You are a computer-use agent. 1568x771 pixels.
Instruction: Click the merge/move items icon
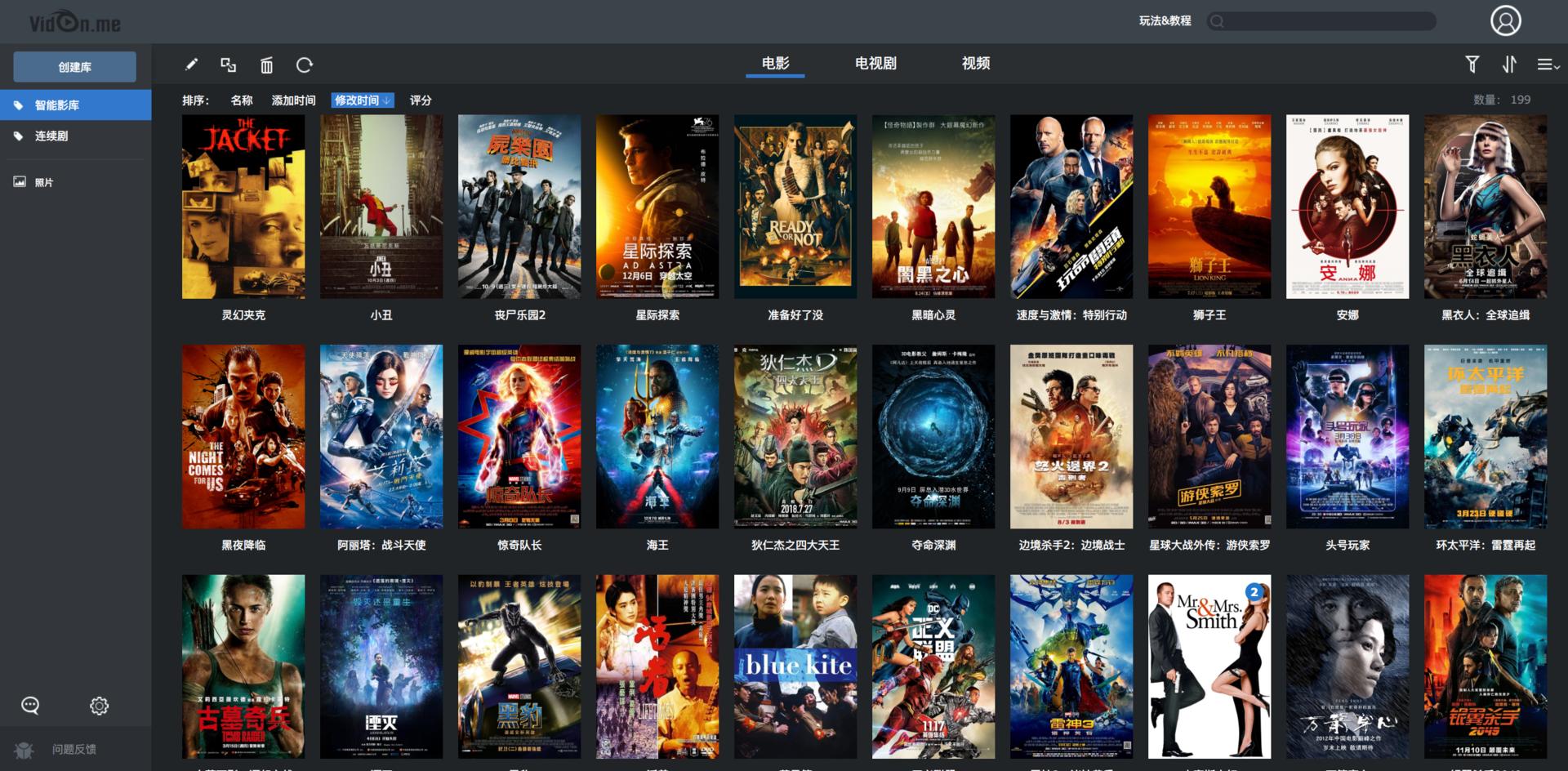tap(229, 65)
